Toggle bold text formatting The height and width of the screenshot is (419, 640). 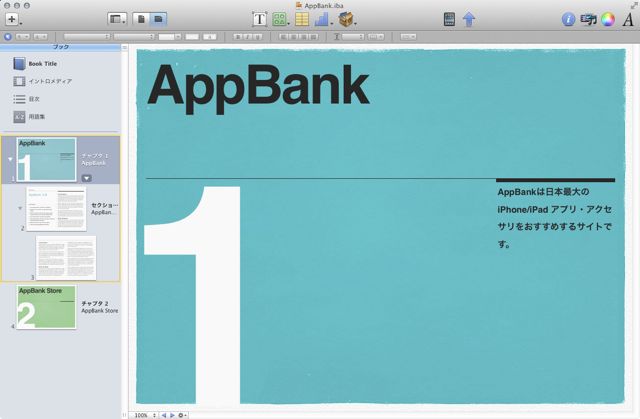click(x=238, y=37)
